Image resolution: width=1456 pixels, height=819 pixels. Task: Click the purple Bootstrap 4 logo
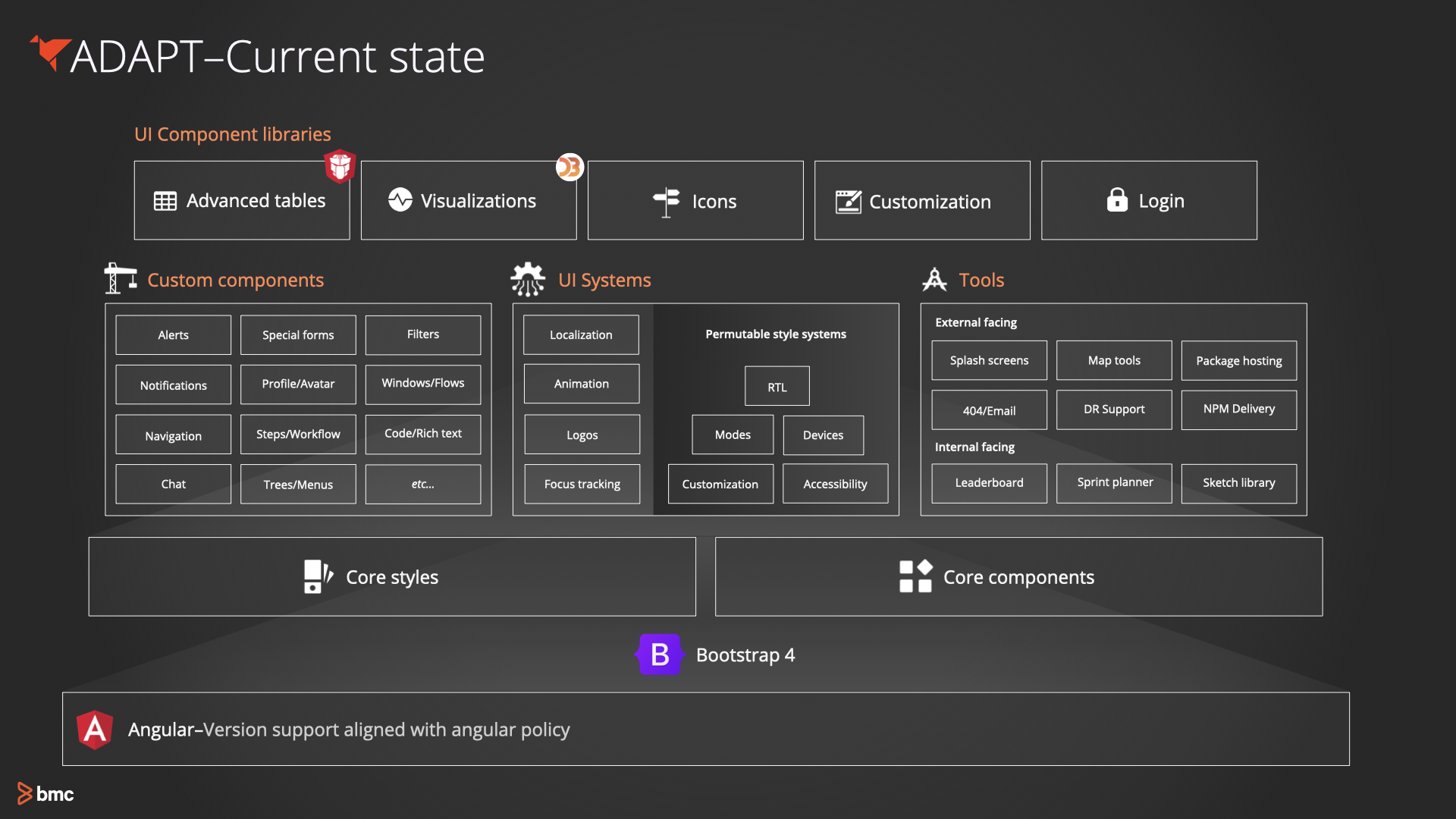pyautogui.click(x=659, y=654)
